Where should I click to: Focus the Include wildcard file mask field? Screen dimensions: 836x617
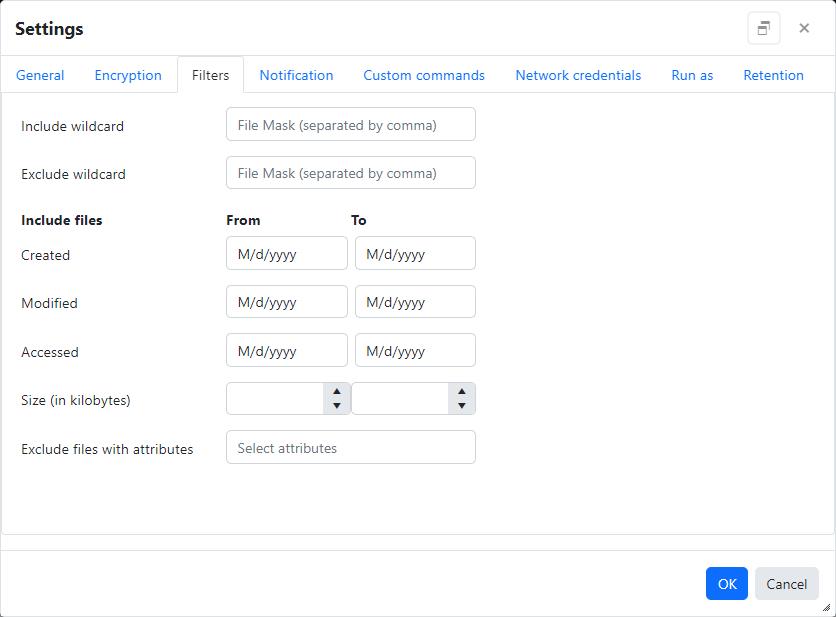click(351, 125)
